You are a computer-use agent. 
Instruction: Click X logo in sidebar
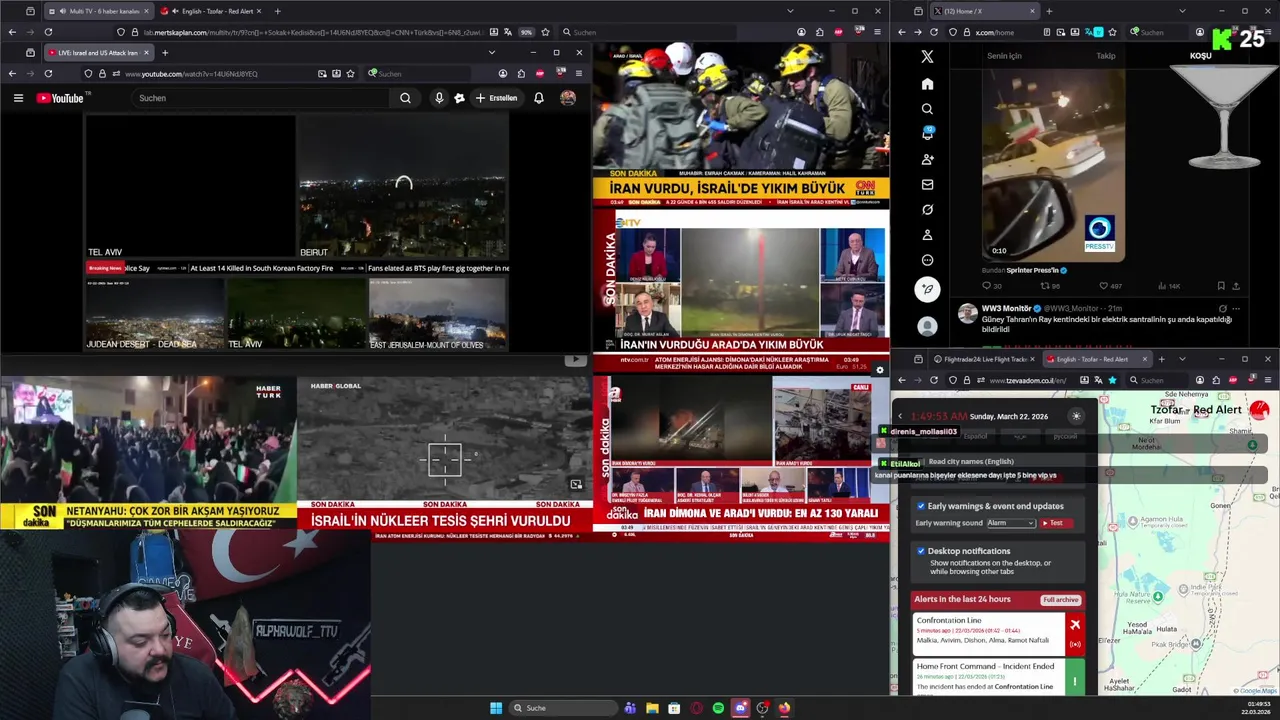pos(927,57)
